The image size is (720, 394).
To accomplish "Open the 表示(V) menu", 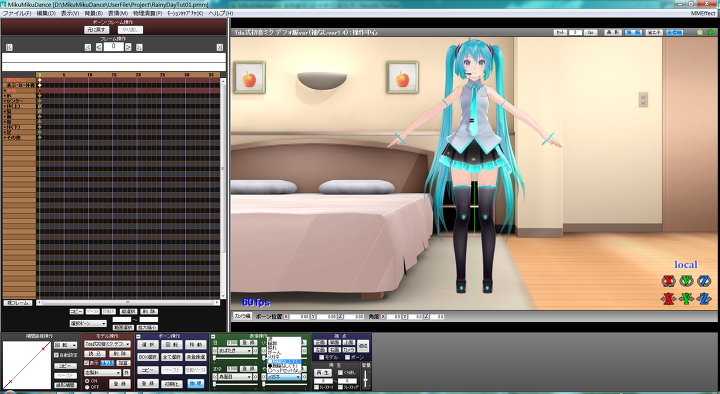I will click(x=70, y=13).
